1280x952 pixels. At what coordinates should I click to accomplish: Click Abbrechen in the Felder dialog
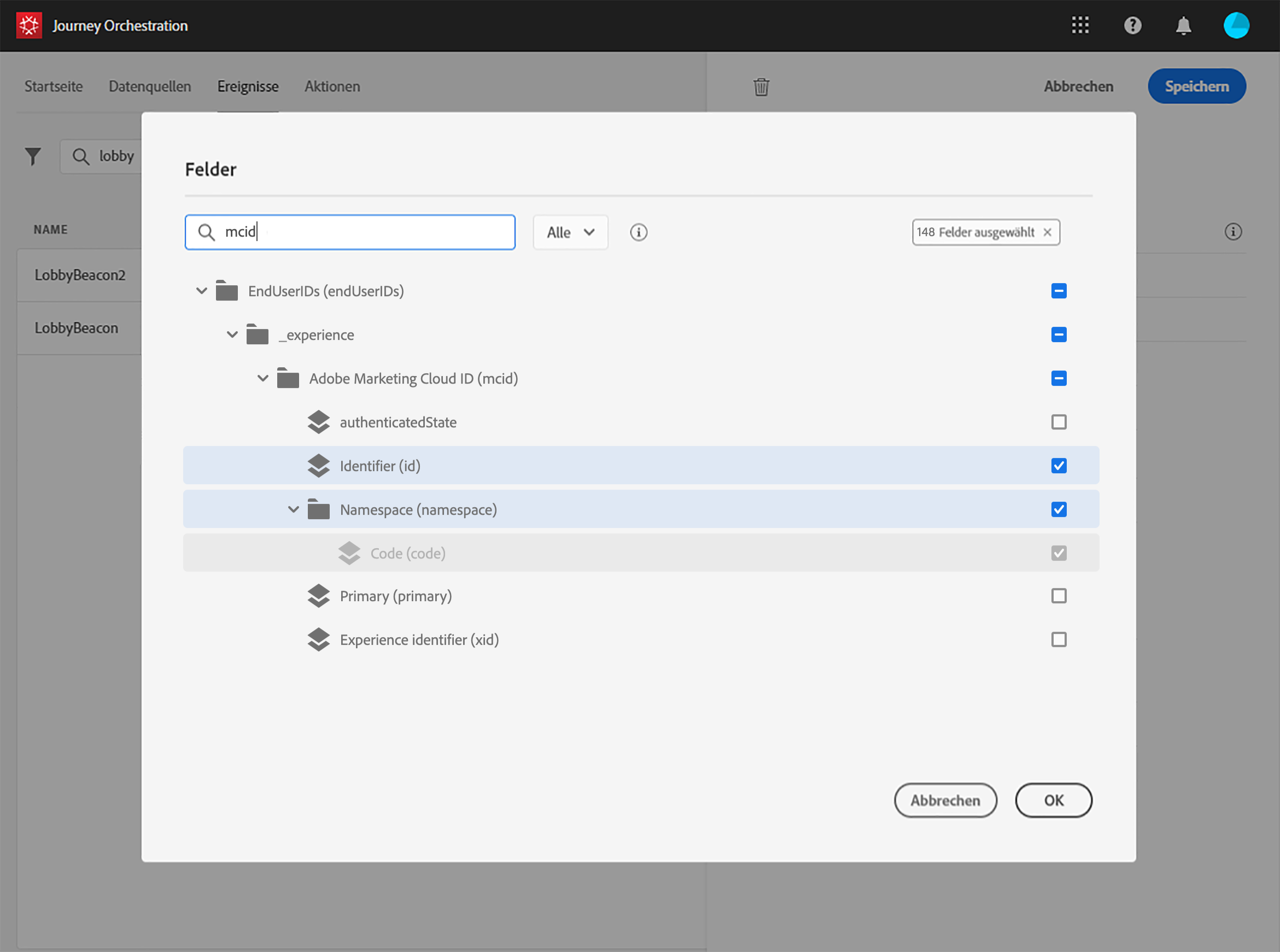pyautogui.click(x=944, y=800)
